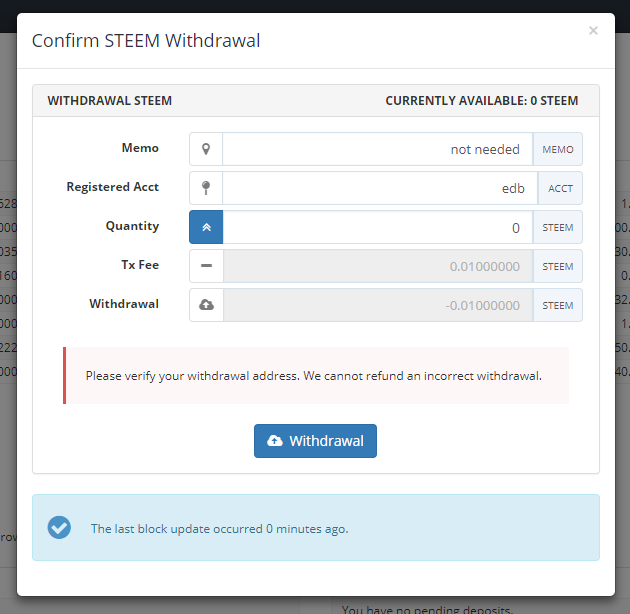Click the map pin icon beside Memo
This screenshot has width=630, height=614.
tap(206, 149)
